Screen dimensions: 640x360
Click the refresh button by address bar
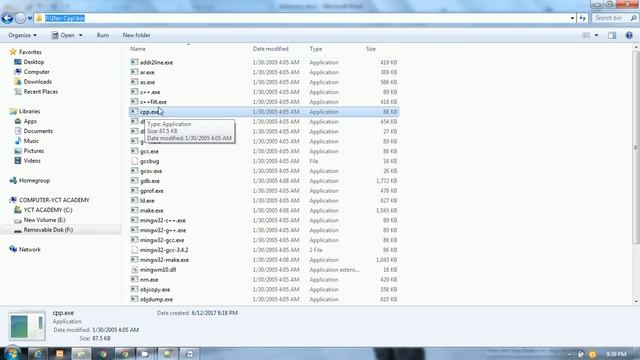(582, 18)
